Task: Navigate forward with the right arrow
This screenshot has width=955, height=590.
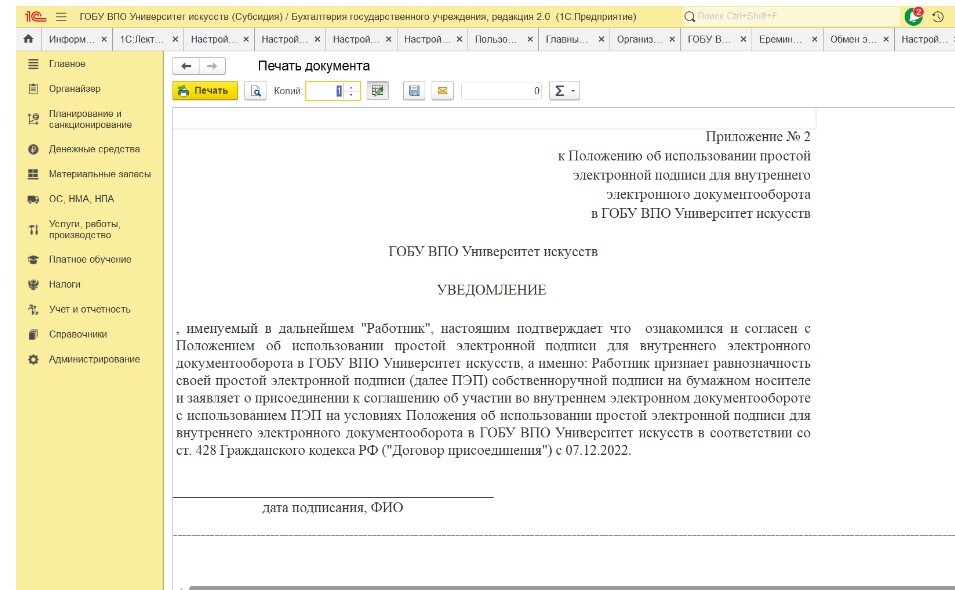Action: pos(212,66)
